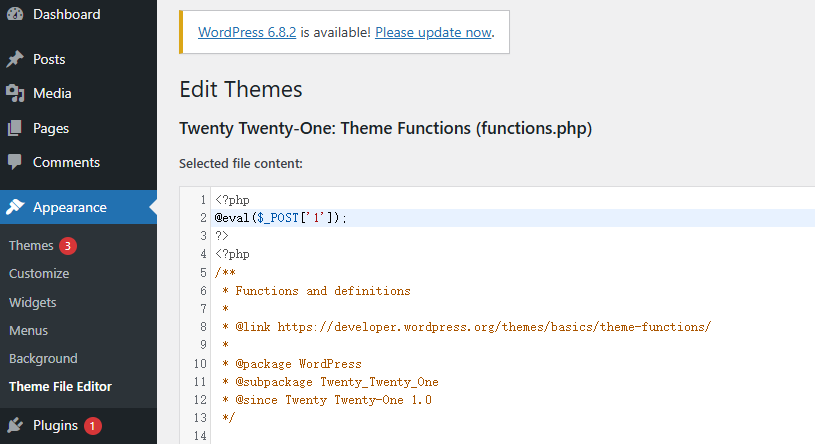Click the Dashboard gauge icon
This screenshot has height=444, width=815.
click(15, 14)
